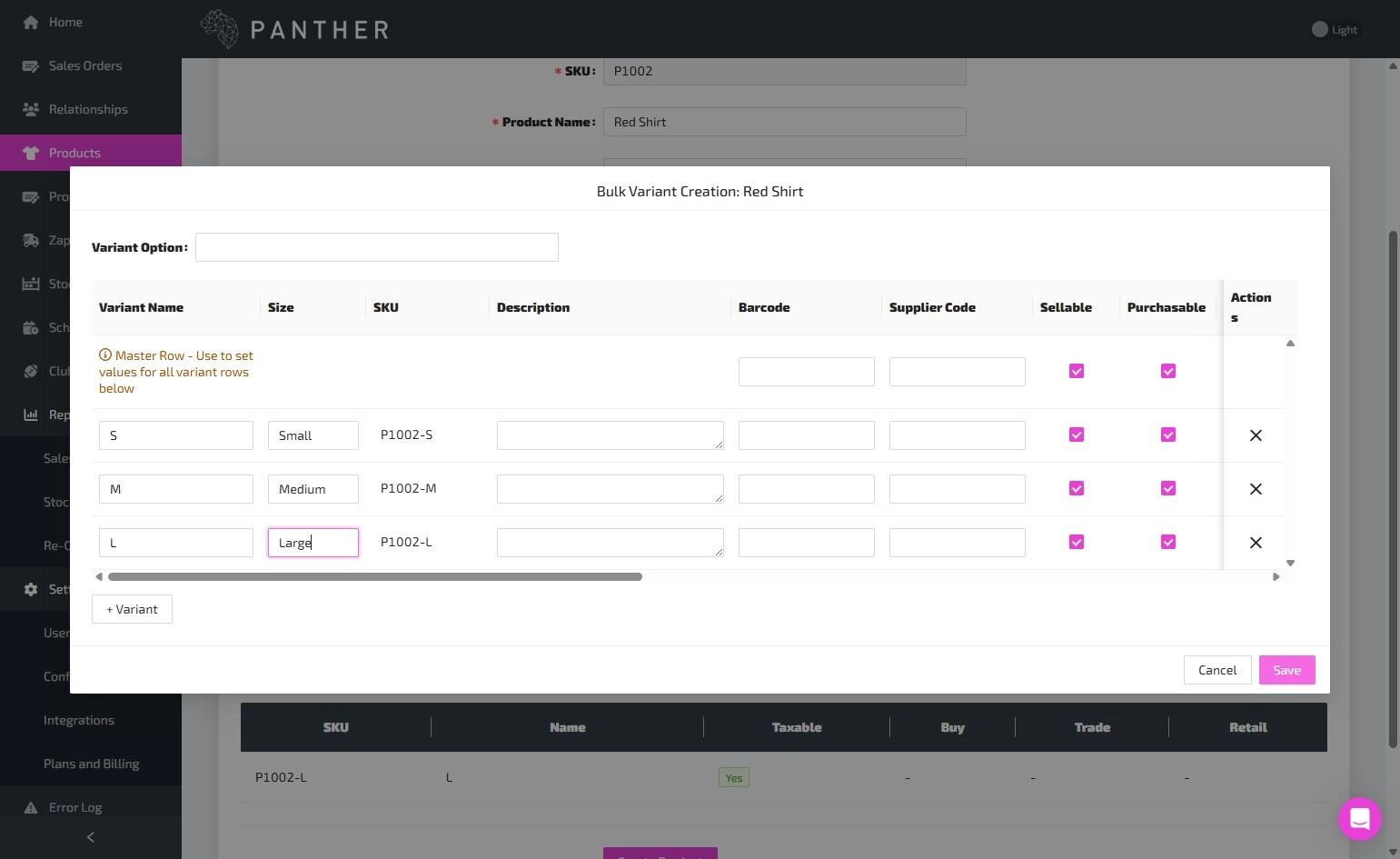Click the Product Name field Red Shirt
This screenshot has height=859, width=1400.
785,122
